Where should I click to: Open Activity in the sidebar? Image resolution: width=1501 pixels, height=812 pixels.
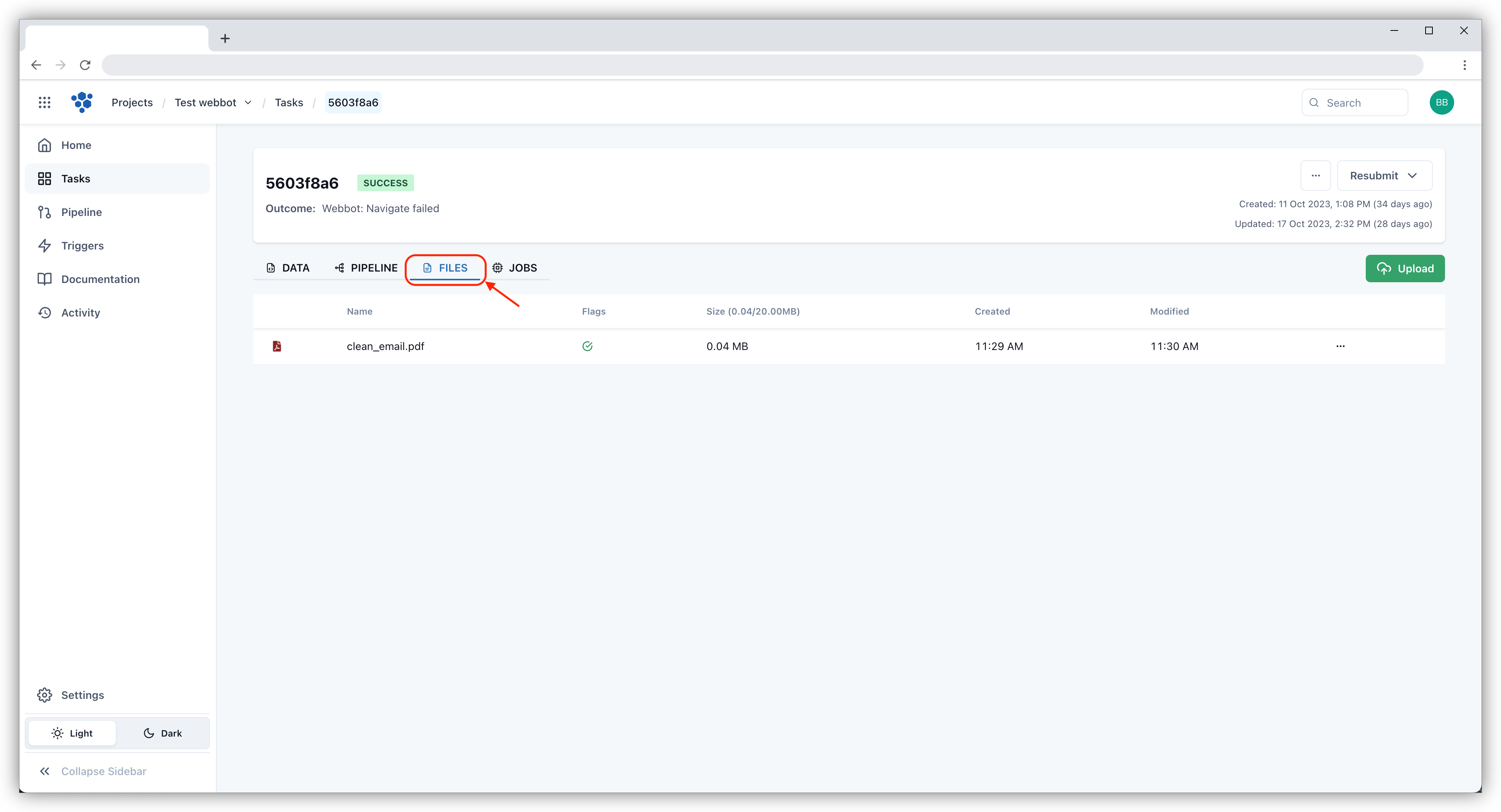(80, 313)
